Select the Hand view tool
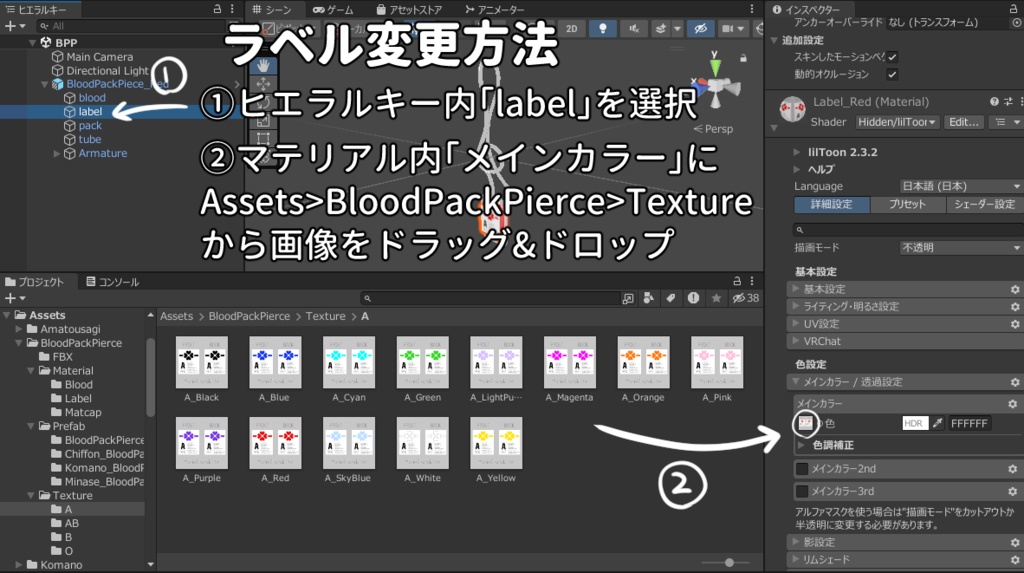The image size is (1024, 573). [263, 65]
